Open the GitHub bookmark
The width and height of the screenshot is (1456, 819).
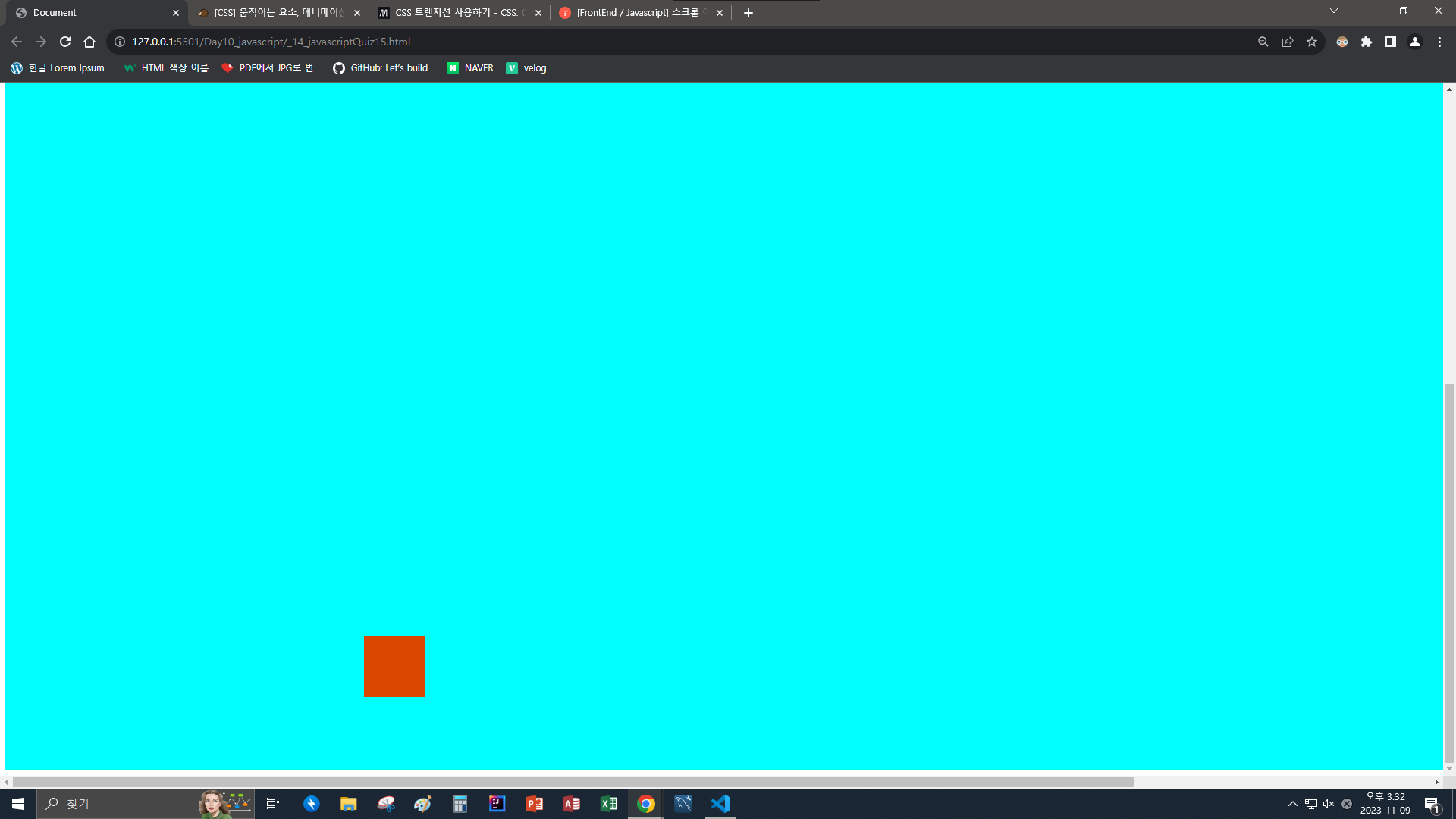pos(384,68)
